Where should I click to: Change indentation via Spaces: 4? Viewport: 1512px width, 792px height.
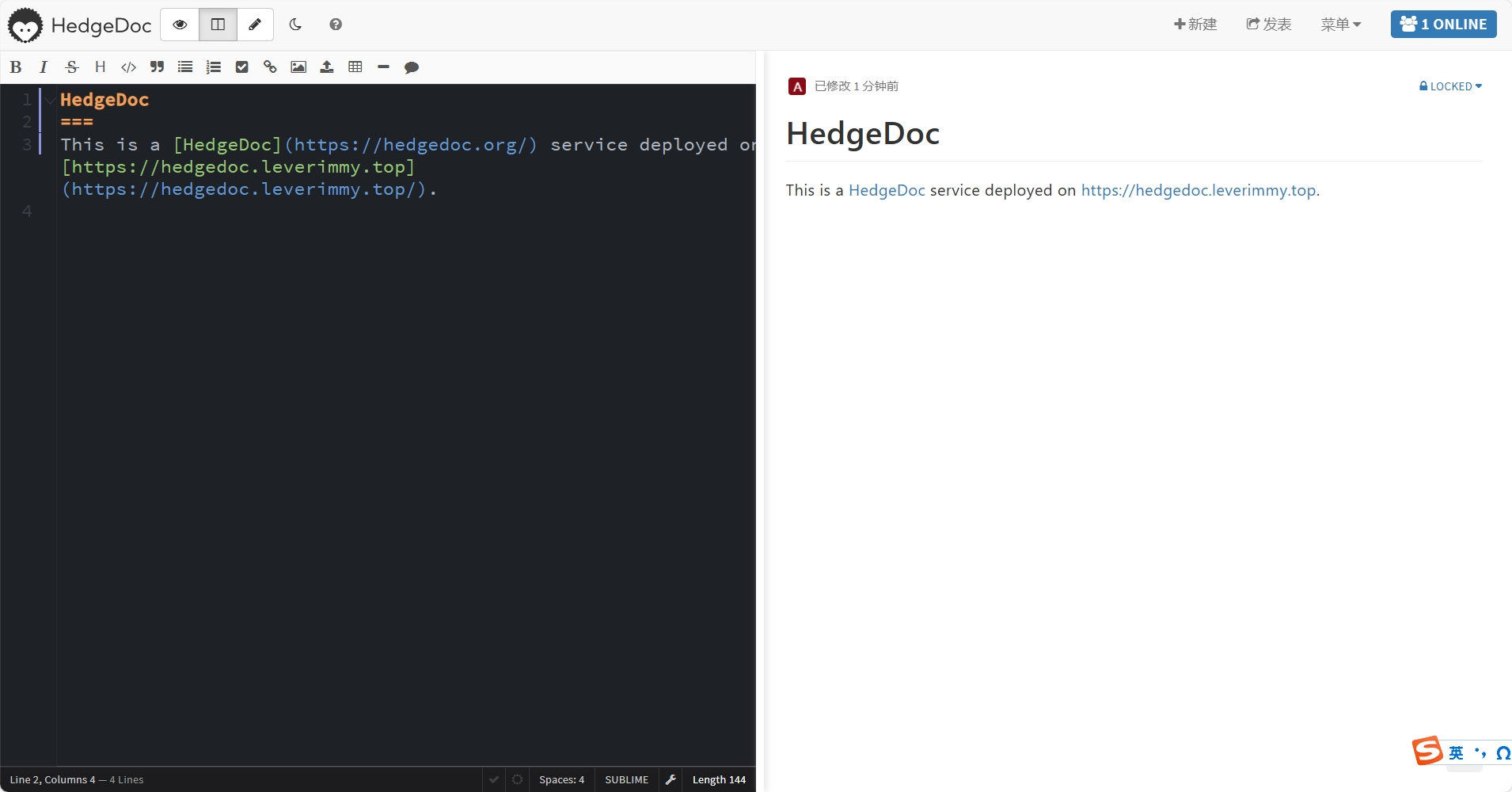tap(562, 779)
